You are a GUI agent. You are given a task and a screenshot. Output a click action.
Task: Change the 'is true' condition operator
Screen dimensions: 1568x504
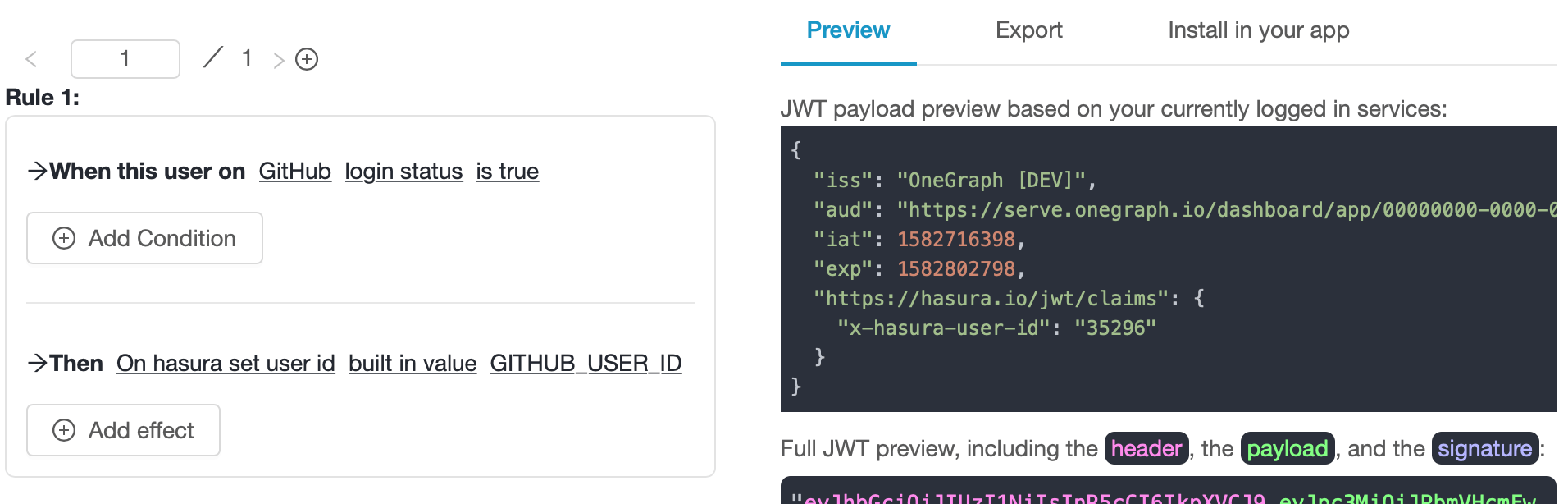pyautogui.click(x=507, y=171)
